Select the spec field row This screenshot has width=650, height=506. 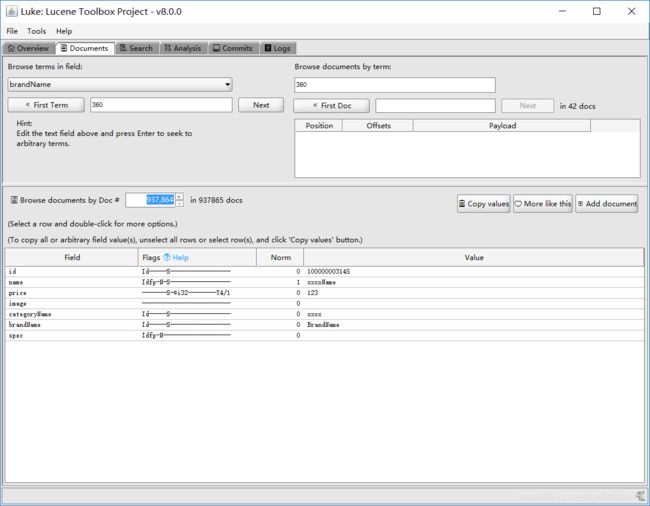[x=325, y=336]
